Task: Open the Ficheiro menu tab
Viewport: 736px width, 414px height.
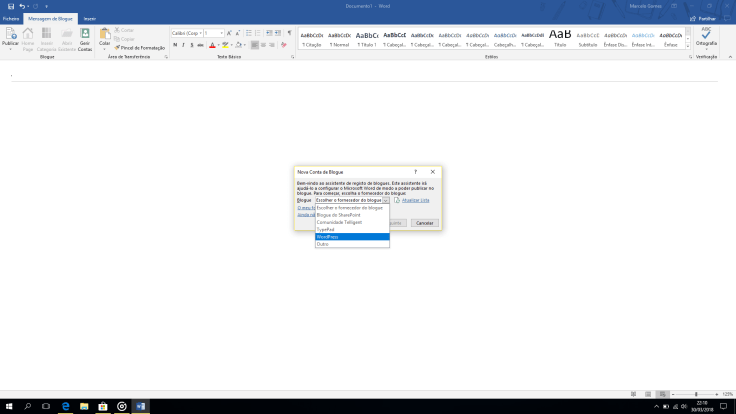Action: (11, 18)
